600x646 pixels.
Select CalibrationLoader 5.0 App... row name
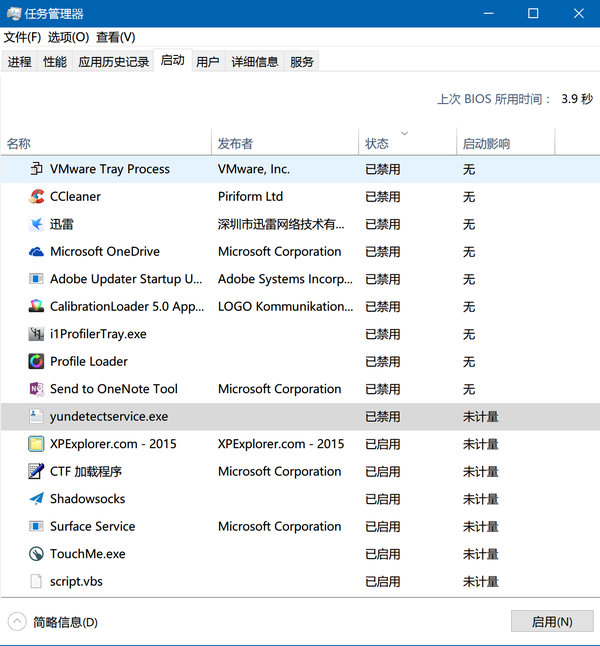(127, 307)
